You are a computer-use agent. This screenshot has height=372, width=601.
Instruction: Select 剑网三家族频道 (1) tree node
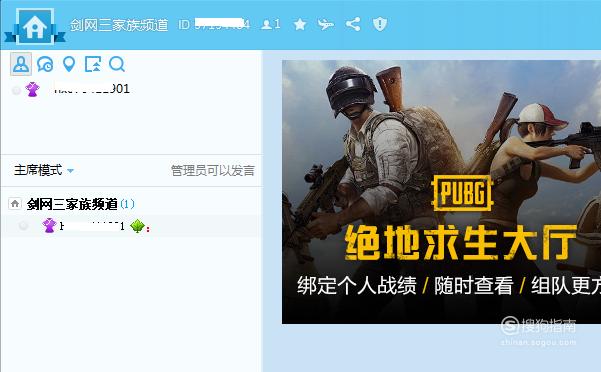[81, 204]
